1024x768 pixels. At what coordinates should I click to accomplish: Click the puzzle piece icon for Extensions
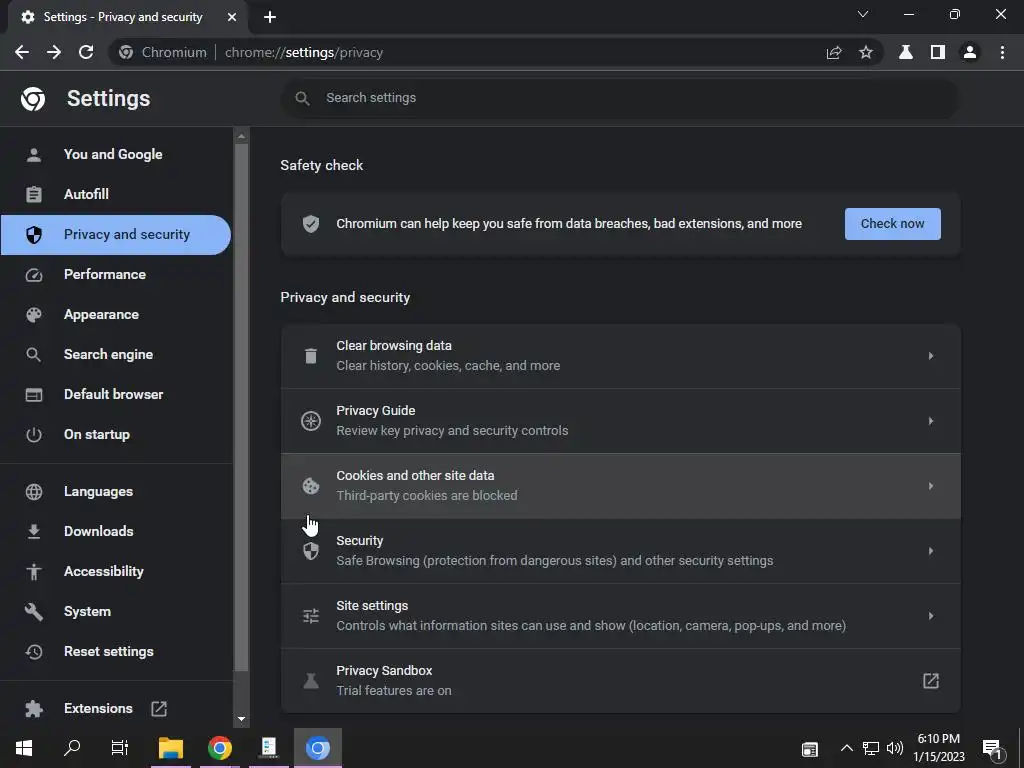coord(34,709)
